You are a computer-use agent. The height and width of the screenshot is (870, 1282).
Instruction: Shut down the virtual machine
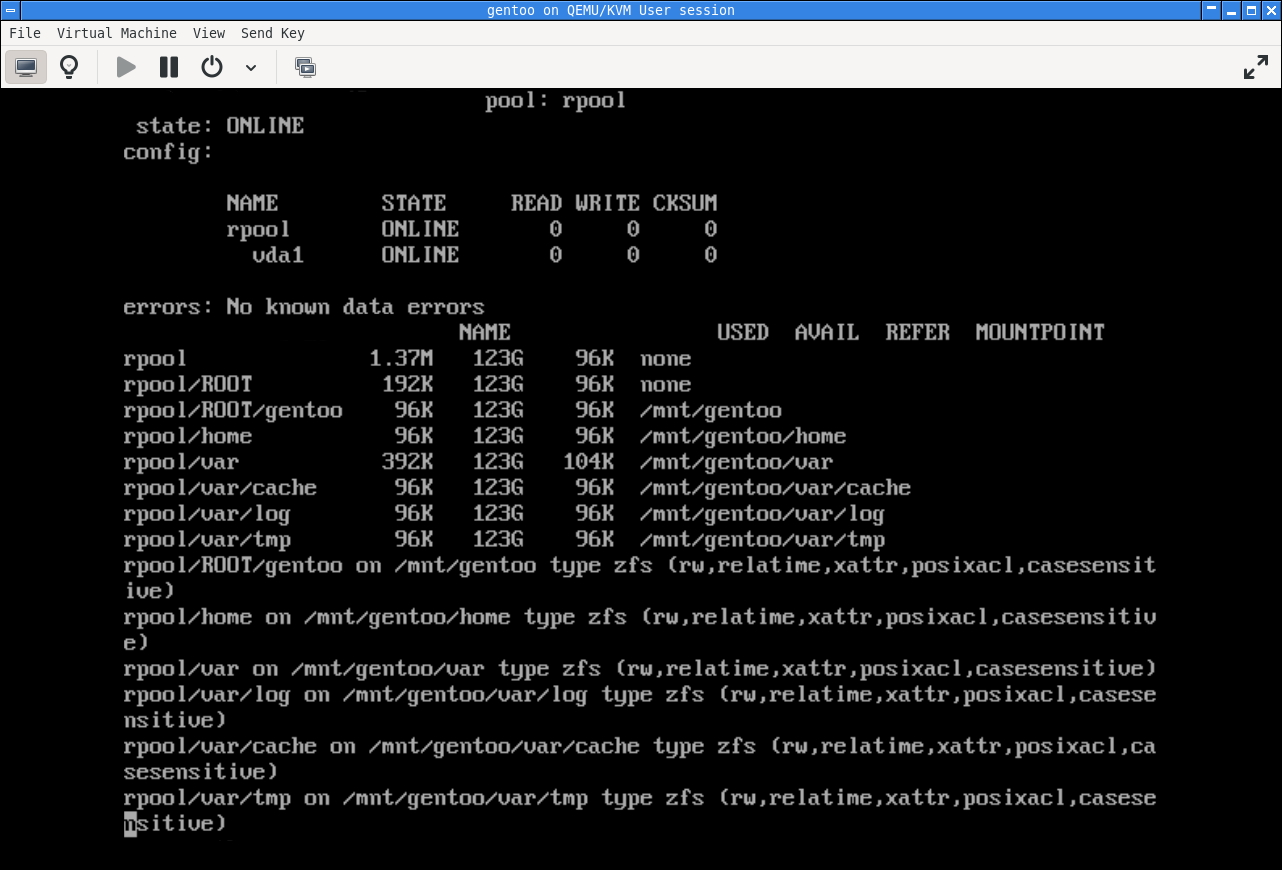pyautogui.click(x=212, y=67)
